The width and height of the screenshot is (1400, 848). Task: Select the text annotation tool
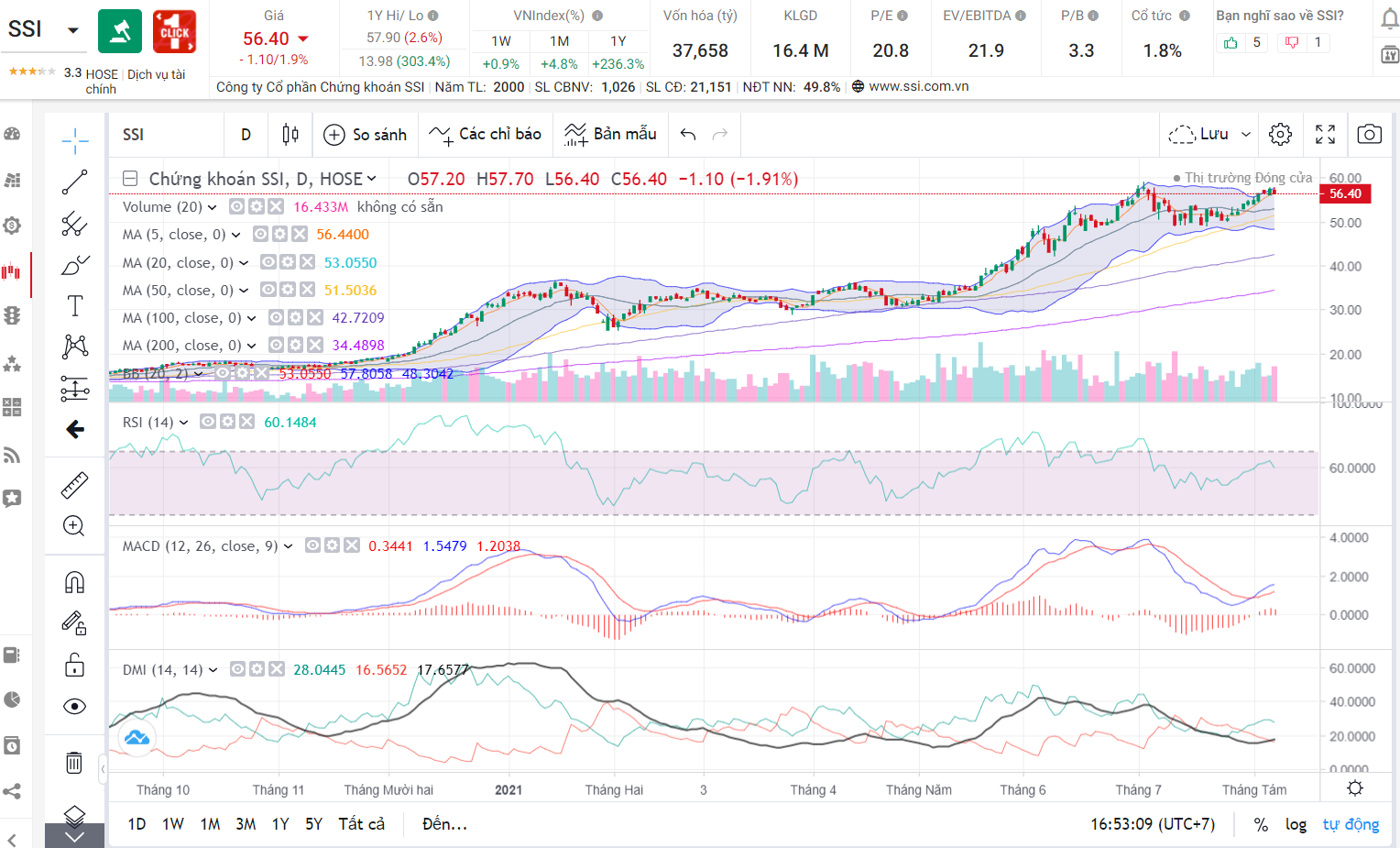[x=75, y=306]
